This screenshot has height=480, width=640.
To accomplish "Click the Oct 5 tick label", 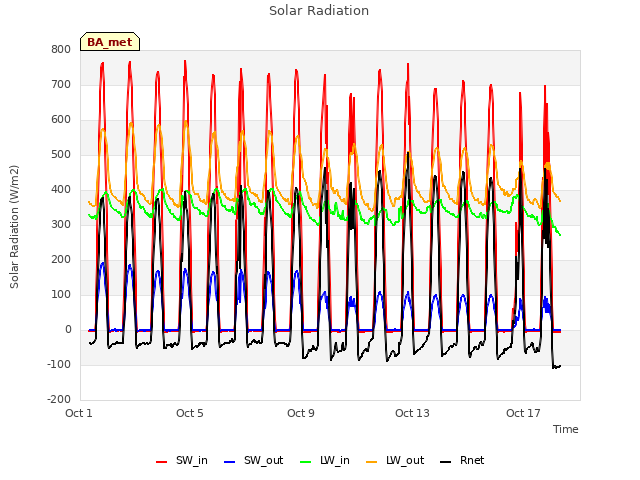I will point(190,413).
